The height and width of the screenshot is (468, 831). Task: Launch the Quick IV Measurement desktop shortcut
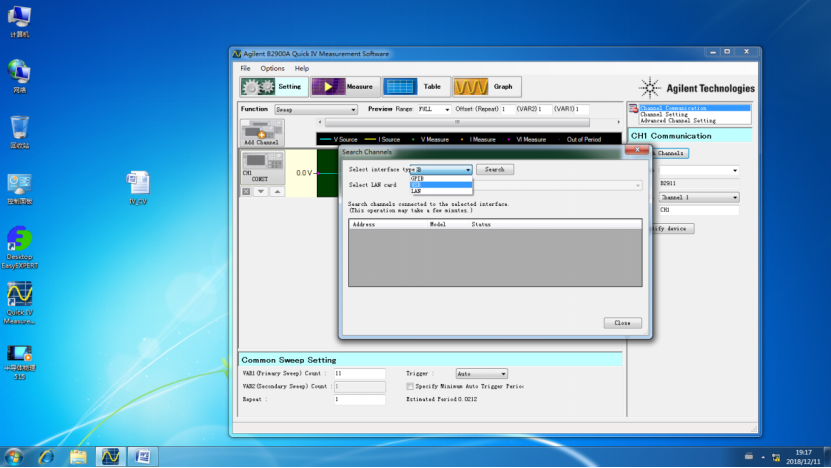20,303
